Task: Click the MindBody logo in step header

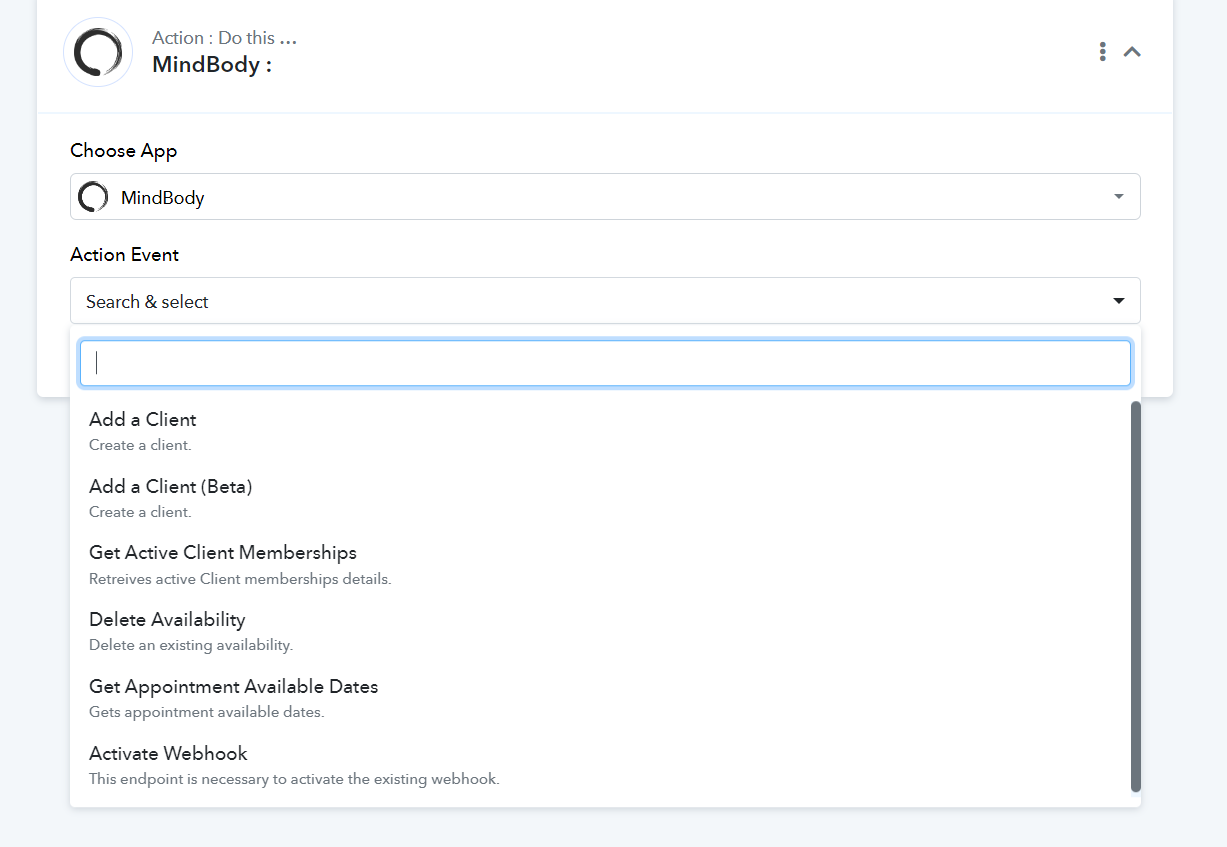Action: click(x=98, y=52)
